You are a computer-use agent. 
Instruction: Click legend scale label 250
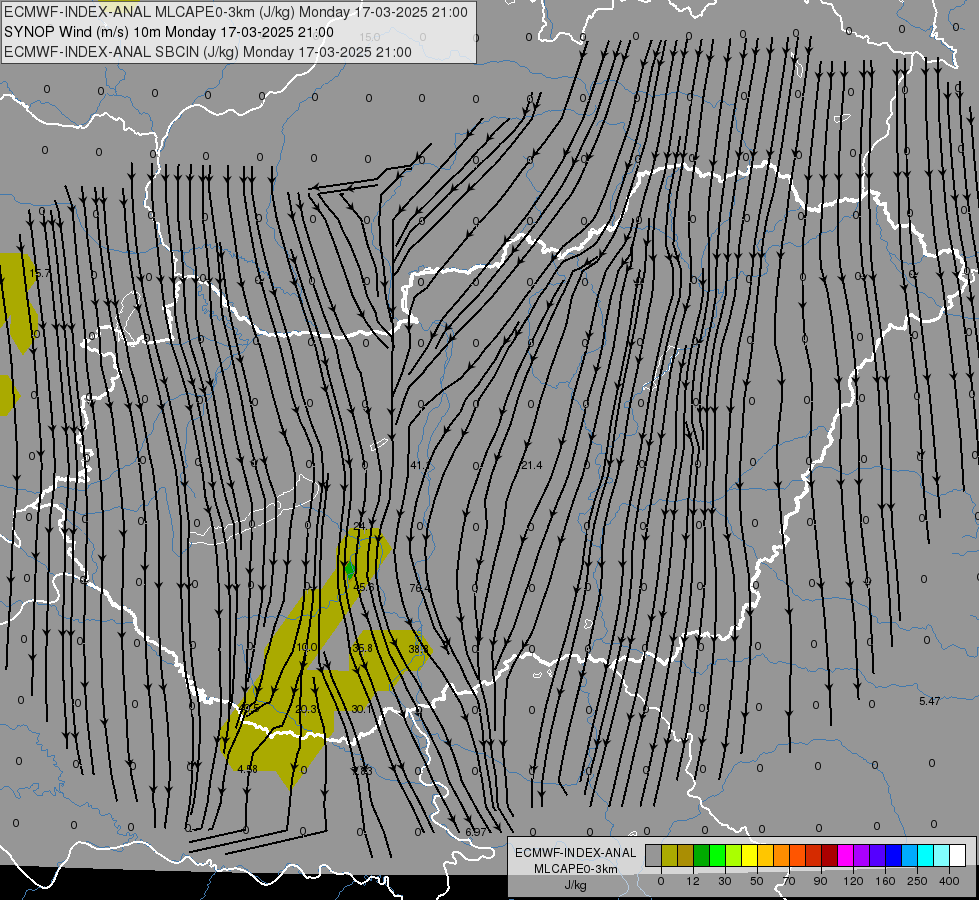pyautogui.click(x=917, y=881)
